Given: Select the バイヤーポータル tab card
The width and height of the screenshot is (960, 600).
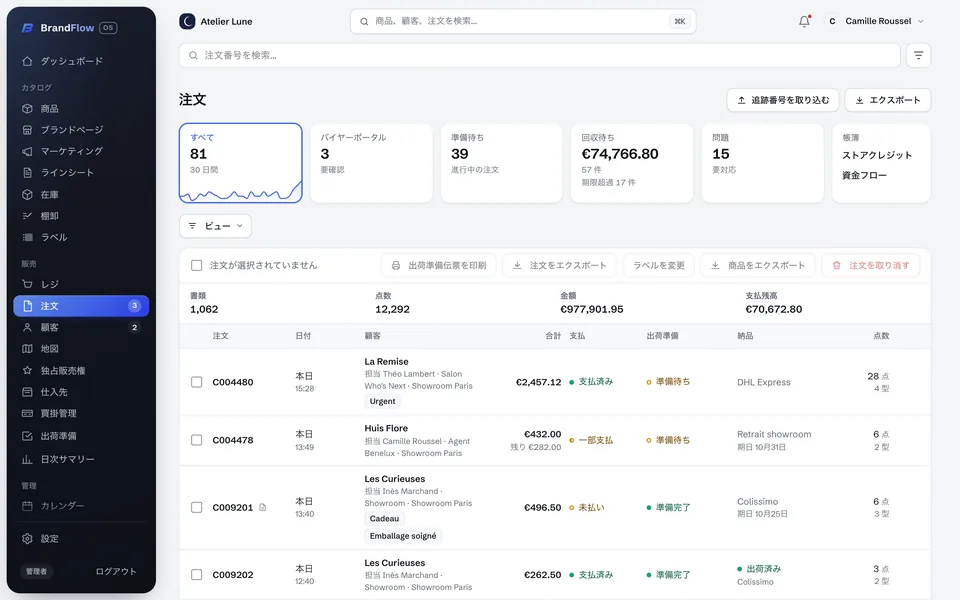Looking at the screenshot, I should [x=371, y=163].
